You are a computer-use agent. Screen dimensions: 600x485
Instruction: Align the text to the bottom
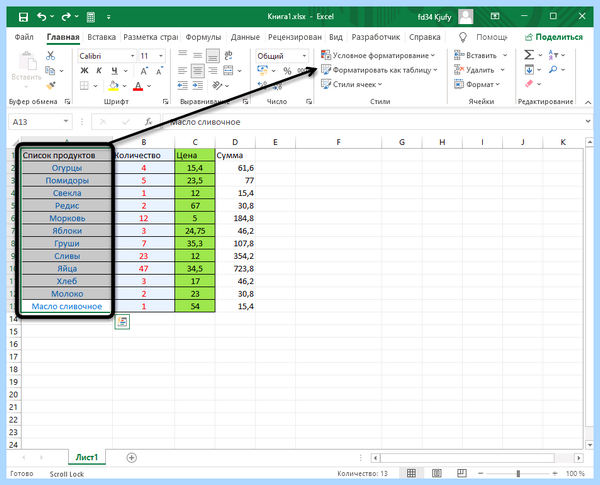point(213,56)
